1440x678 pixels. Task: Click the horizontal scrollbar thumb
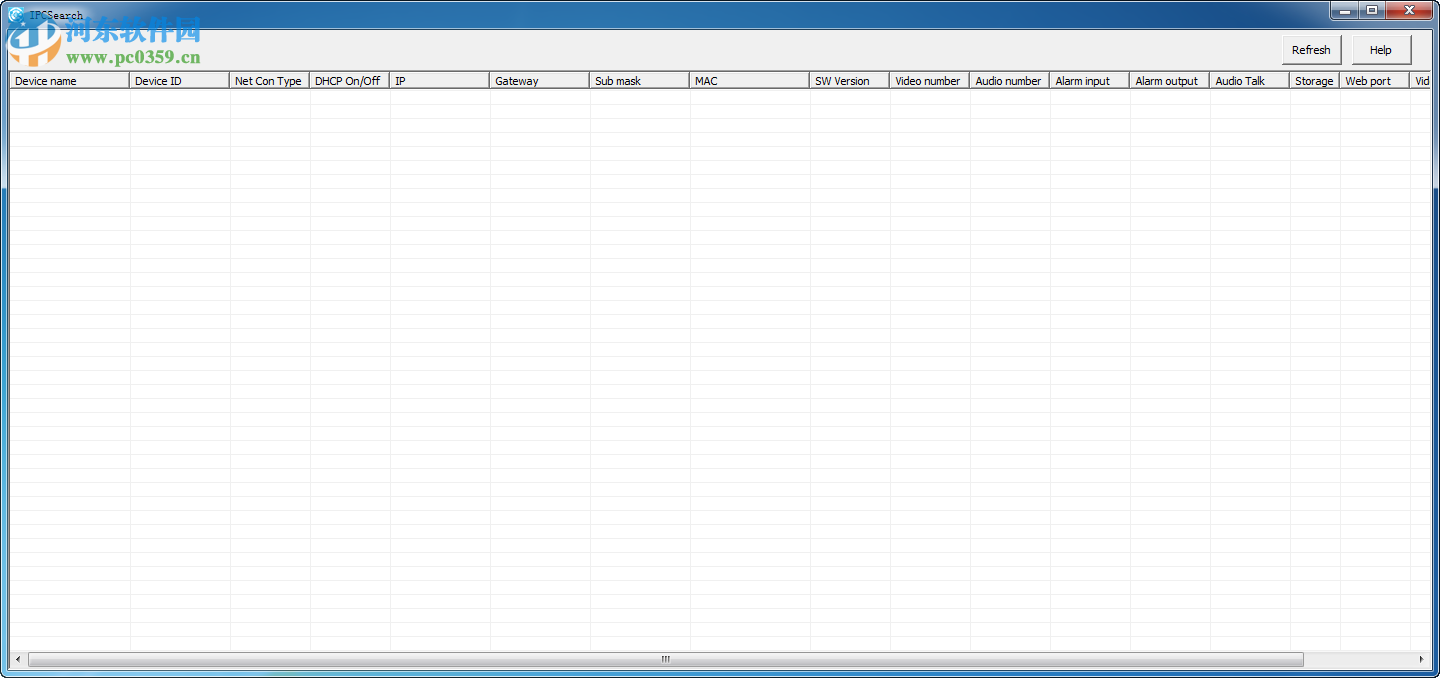coord(666,660)
